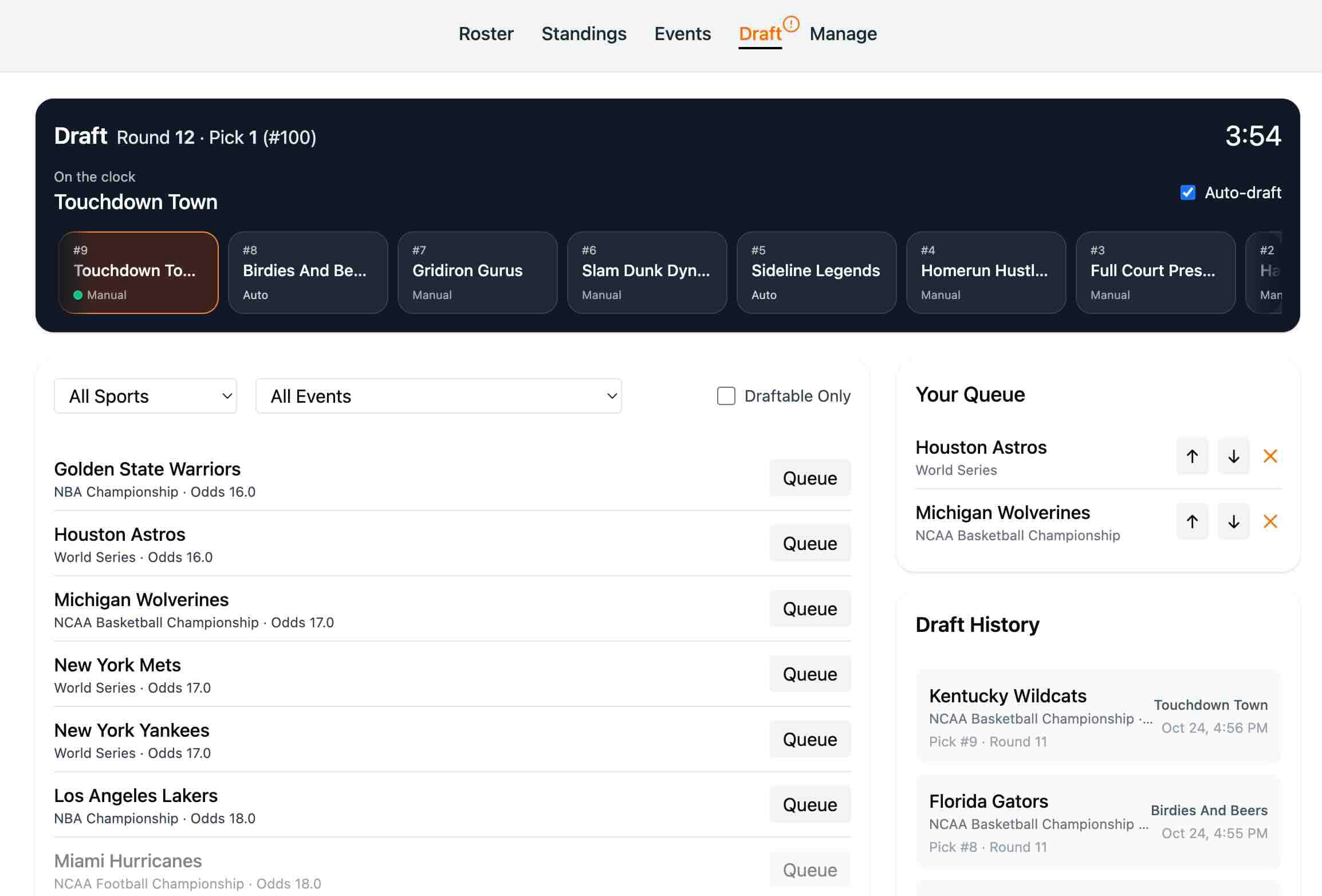Select #5 Sideline Legends card

click(816, 273)
